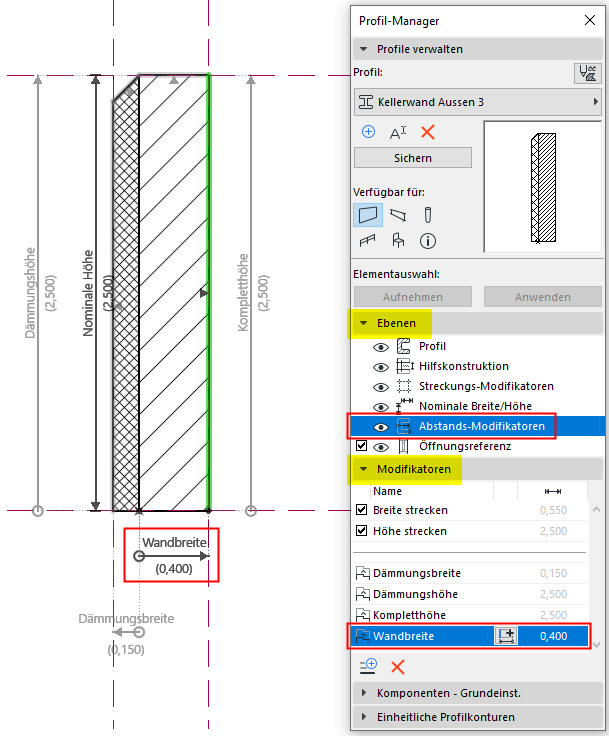Click the 0,400 value of Wandbreite
The width and height of the screenshot is (609, 736).
554,636
